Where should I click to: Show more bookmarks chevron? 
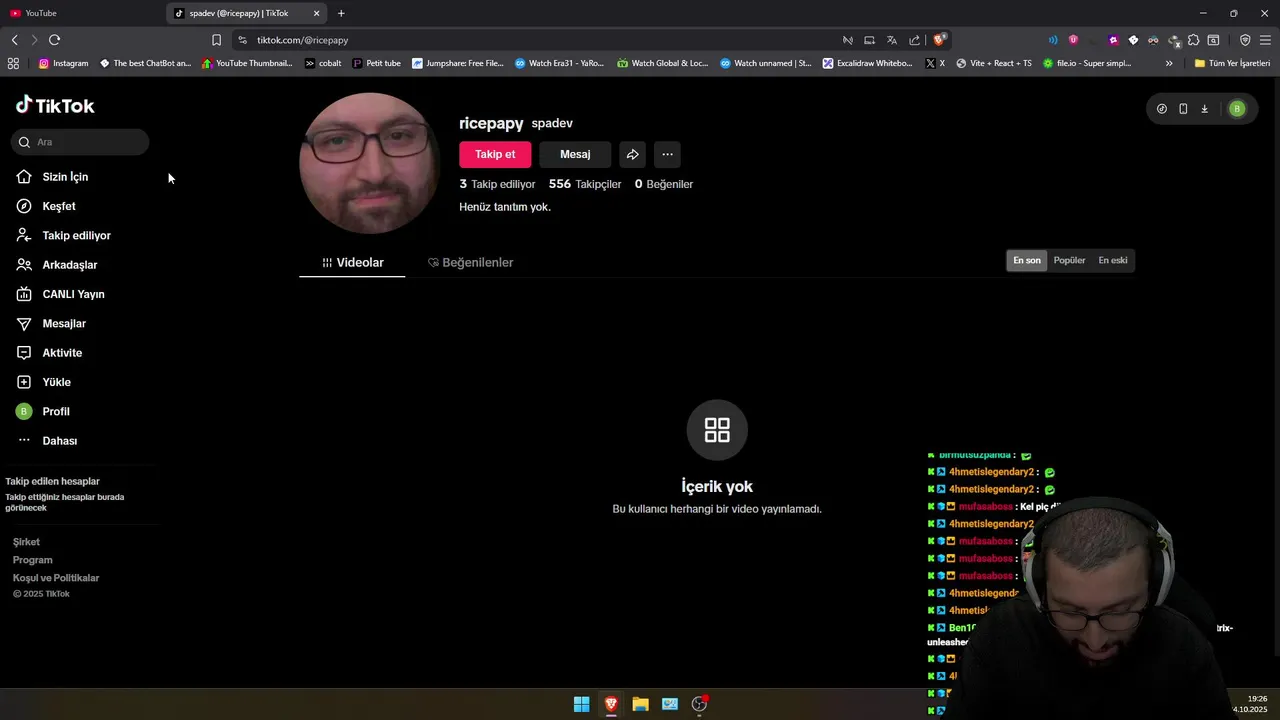click(1169, 63)
